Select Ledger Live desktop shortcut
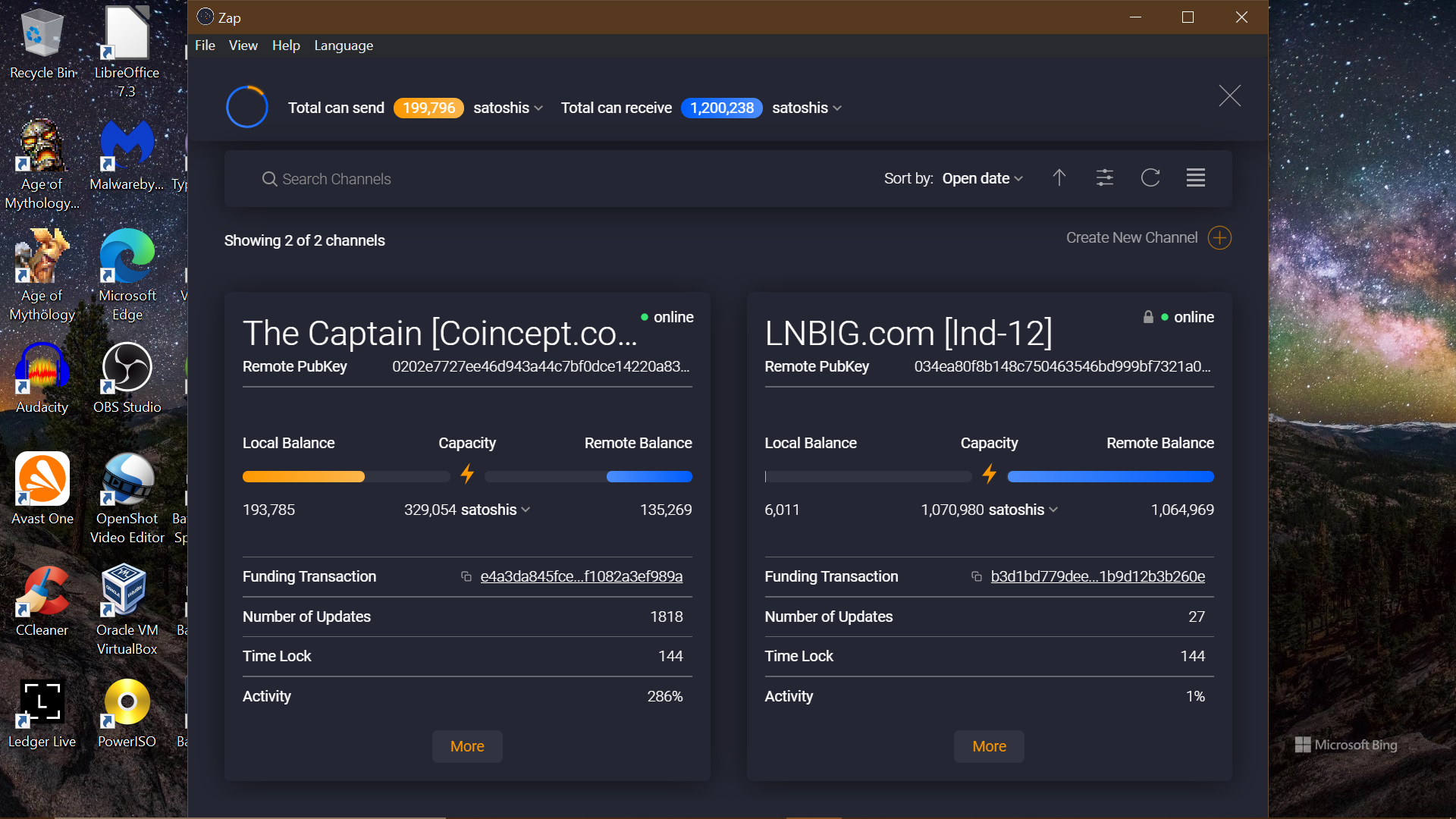The width and height of the screenshot is (1456, 819). (x=42, y=713)
